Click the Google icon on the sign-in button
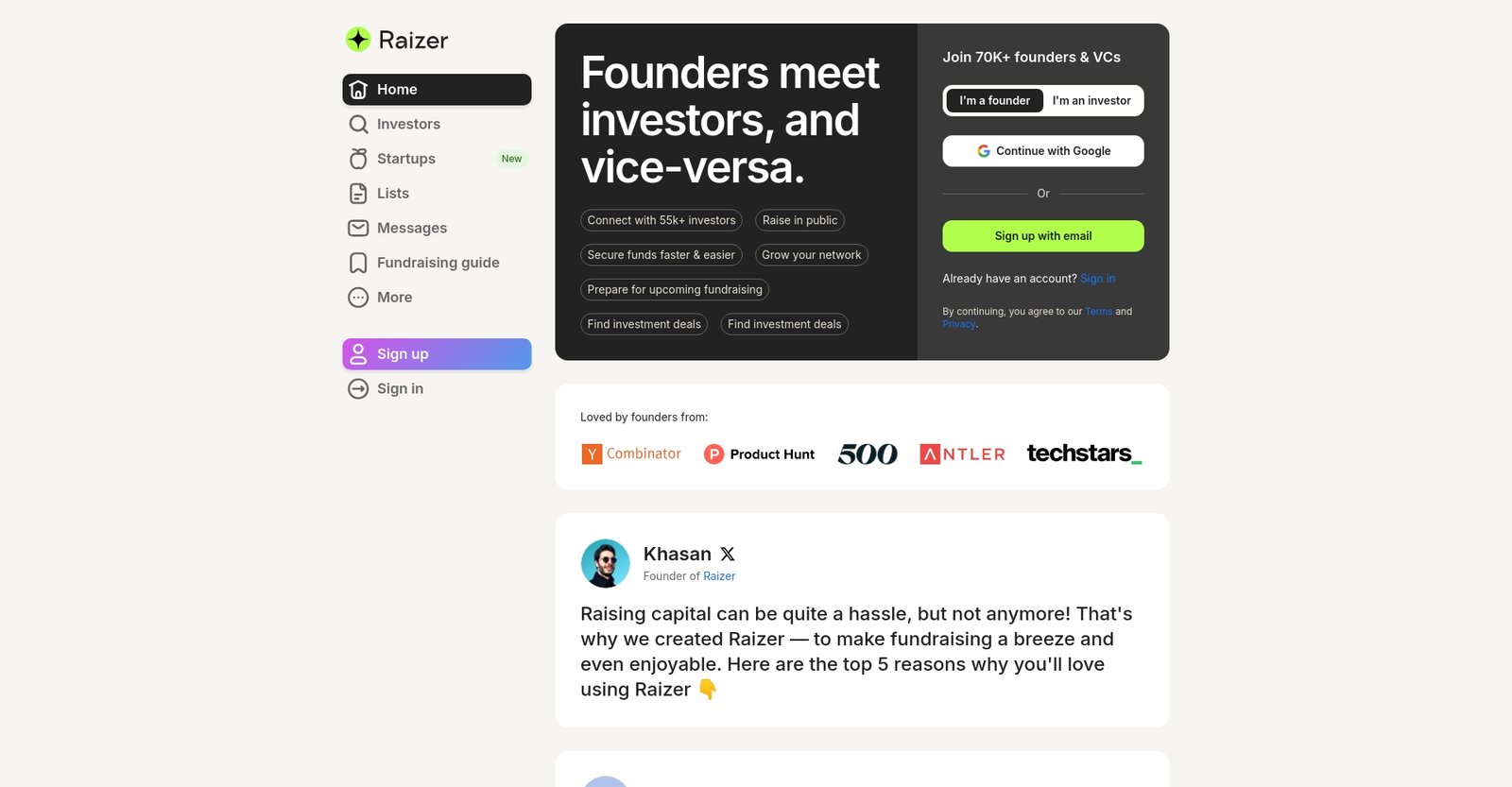The width and height of the screenshot is (1512, 787). [x=984, y=150]
